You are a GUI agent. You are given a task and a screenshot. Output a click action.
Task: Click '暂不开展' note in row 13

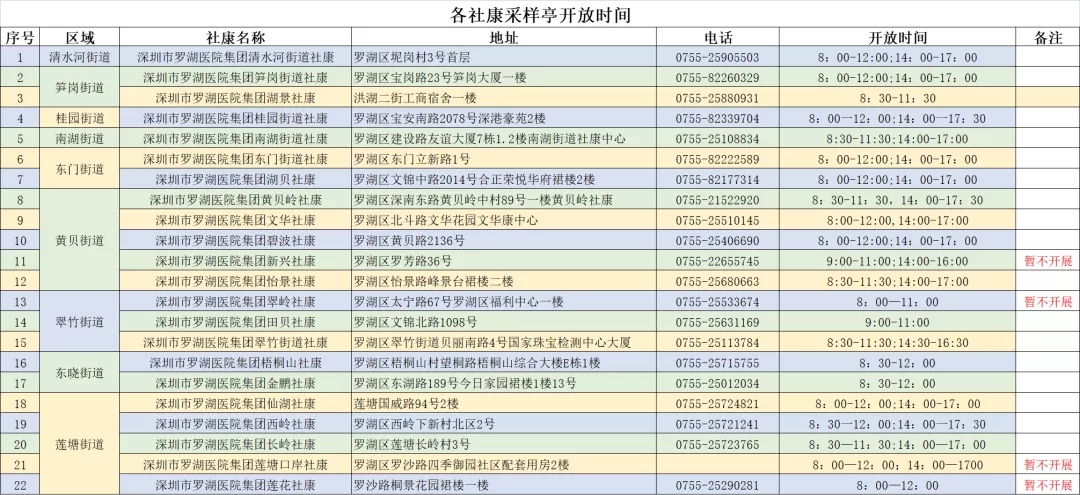(1048, 302)
